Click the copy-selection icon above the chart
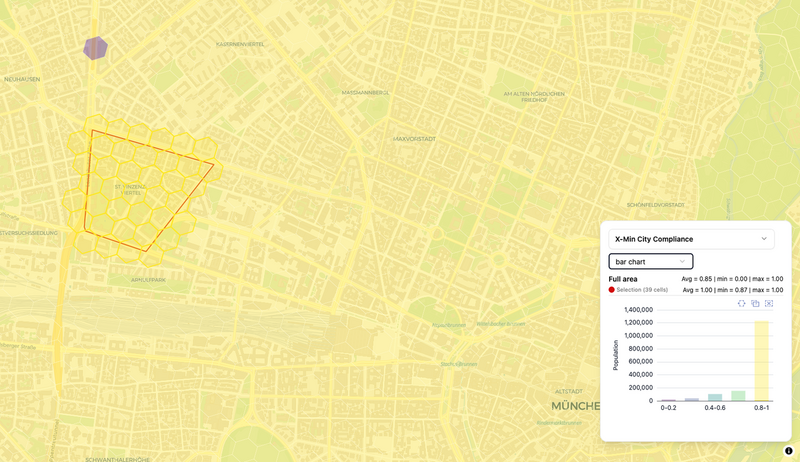 [x=755, y=303]
